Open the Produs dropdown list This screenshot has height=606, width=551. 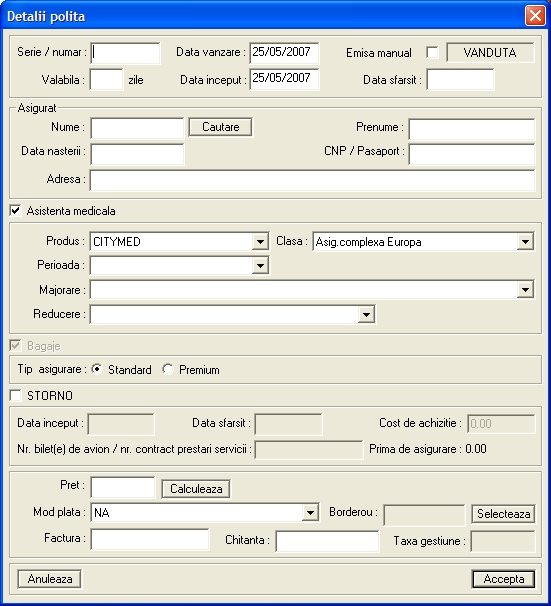coord(260,242)
